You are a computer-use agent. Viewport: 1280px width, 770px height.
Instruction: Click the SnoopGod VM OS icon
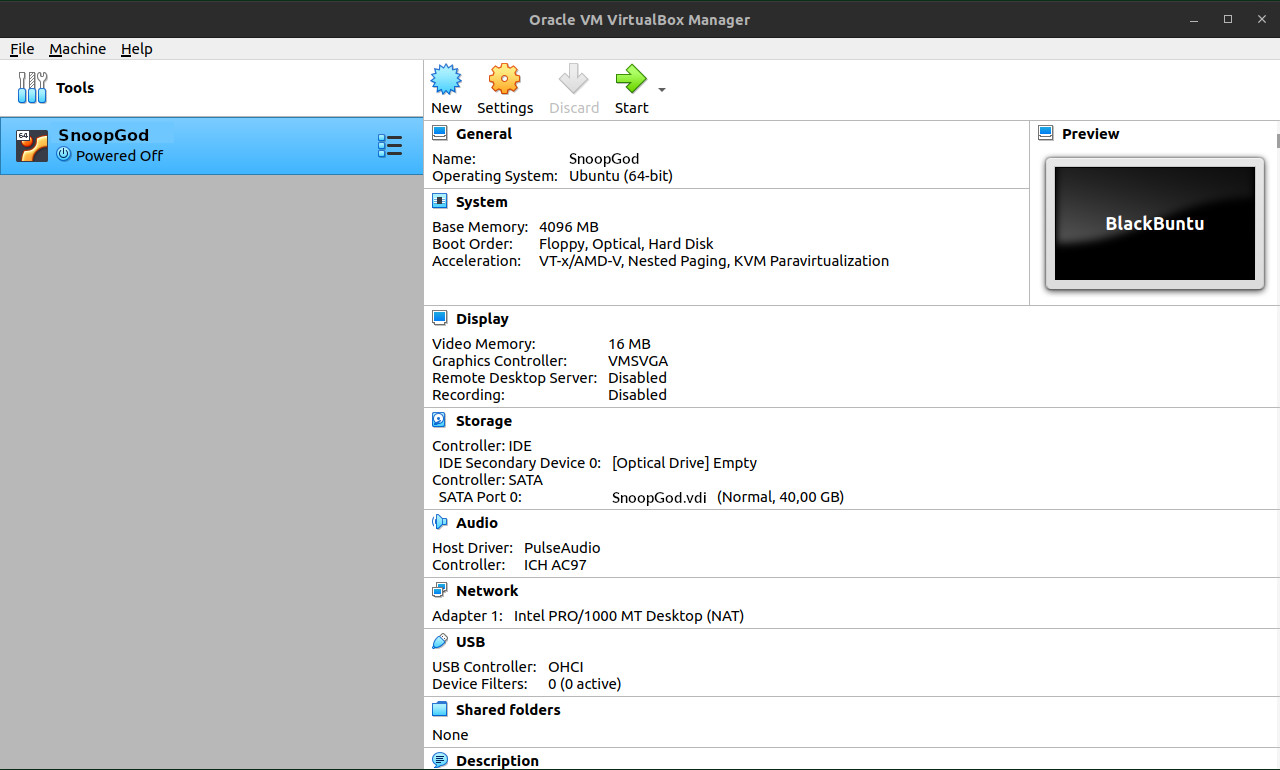point(32,146)
